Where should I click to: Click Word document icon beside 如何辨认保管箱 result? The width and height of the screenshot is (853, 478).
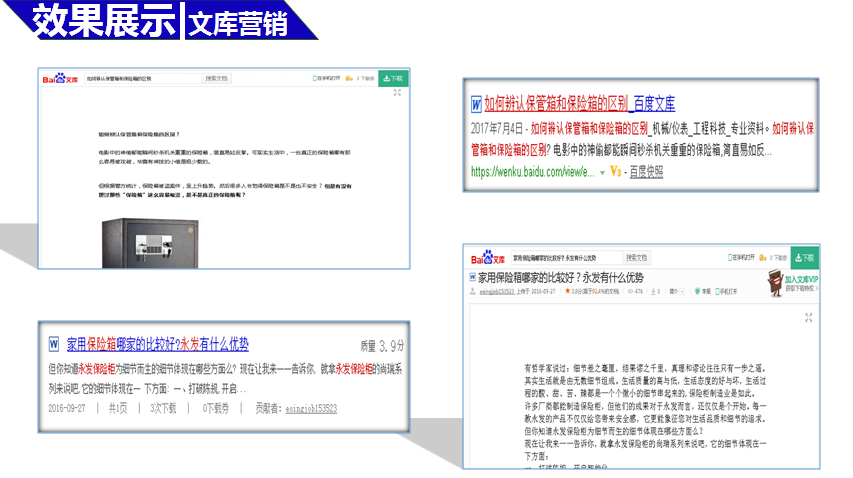tap(476, 103)
